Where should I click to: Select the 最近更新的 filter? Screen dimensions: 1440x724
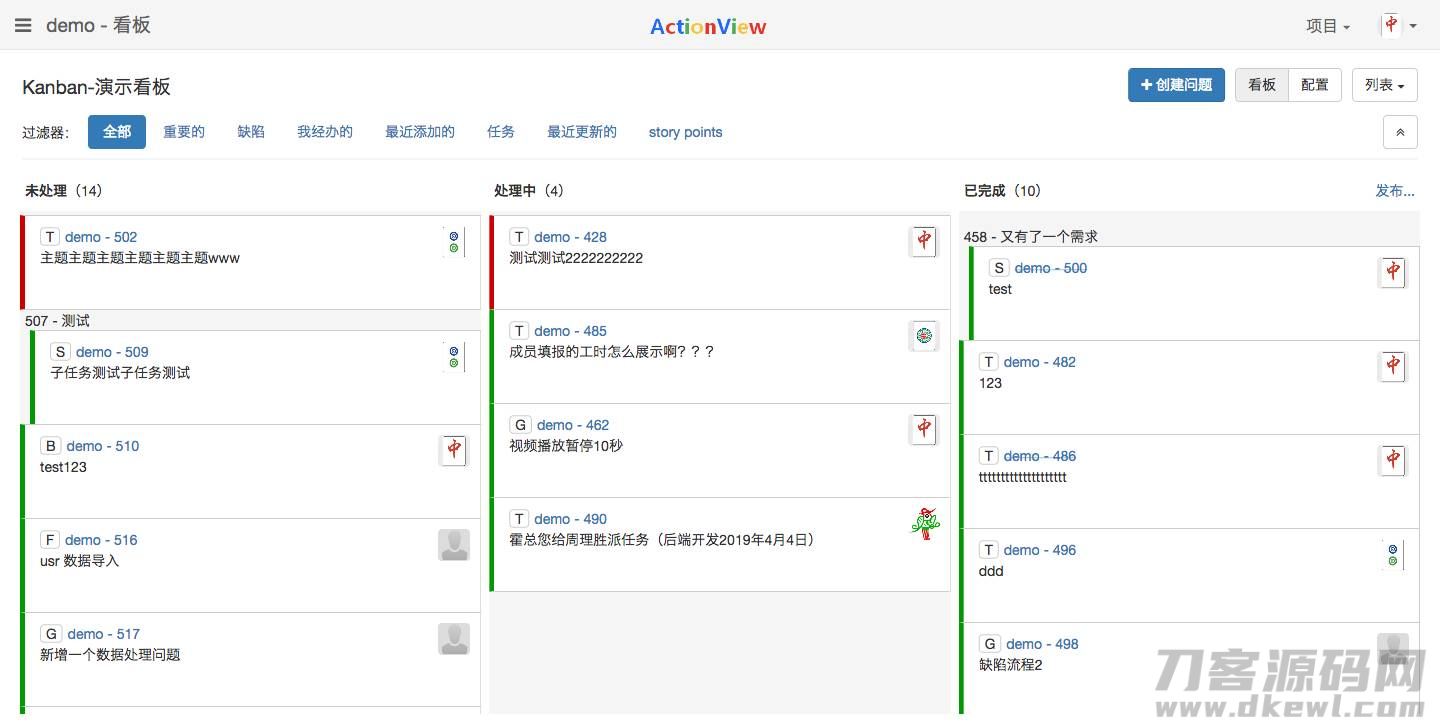click(582, 132)
